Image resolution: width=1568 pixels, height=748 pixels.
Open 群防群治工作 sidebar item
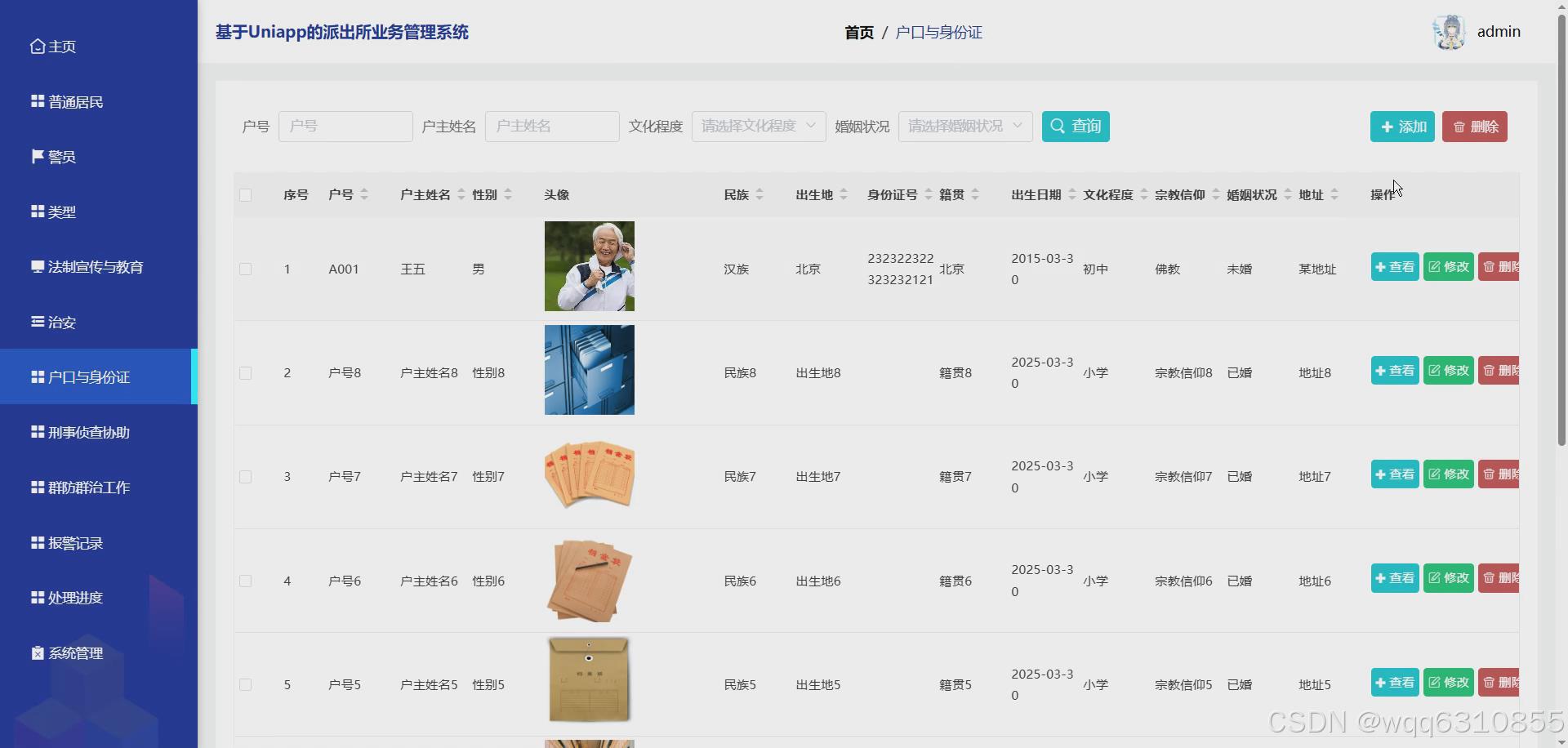tap(98, 488)
